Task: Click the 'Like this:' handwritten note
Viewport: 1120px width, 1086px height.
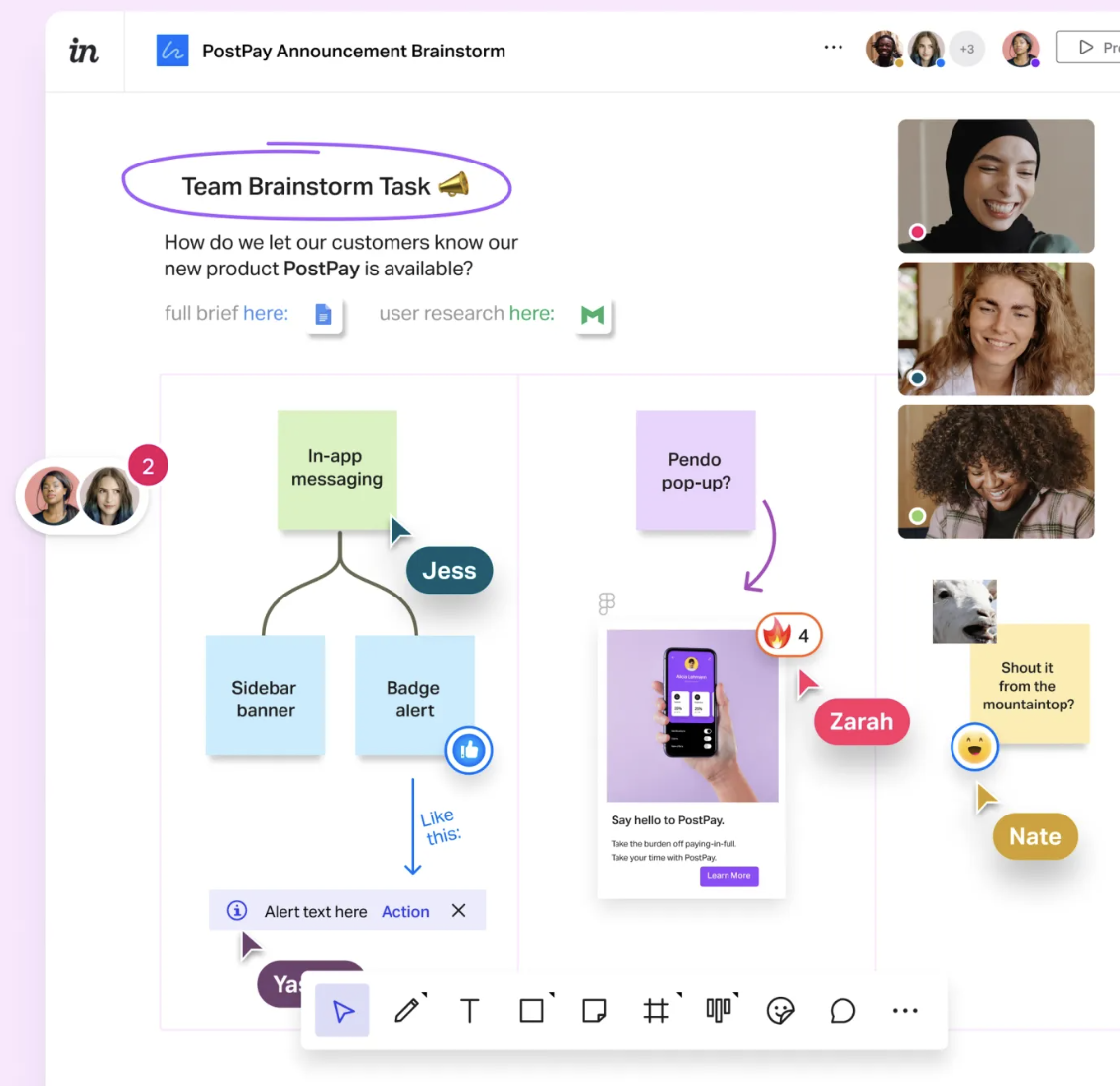Action: click(x=441, y=826)
